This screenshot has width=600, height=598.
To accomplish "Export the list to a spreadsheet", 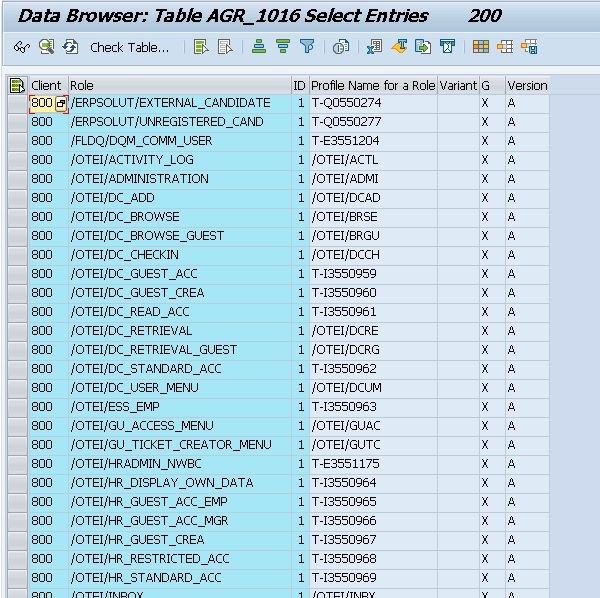I will (x=374, y=47).
